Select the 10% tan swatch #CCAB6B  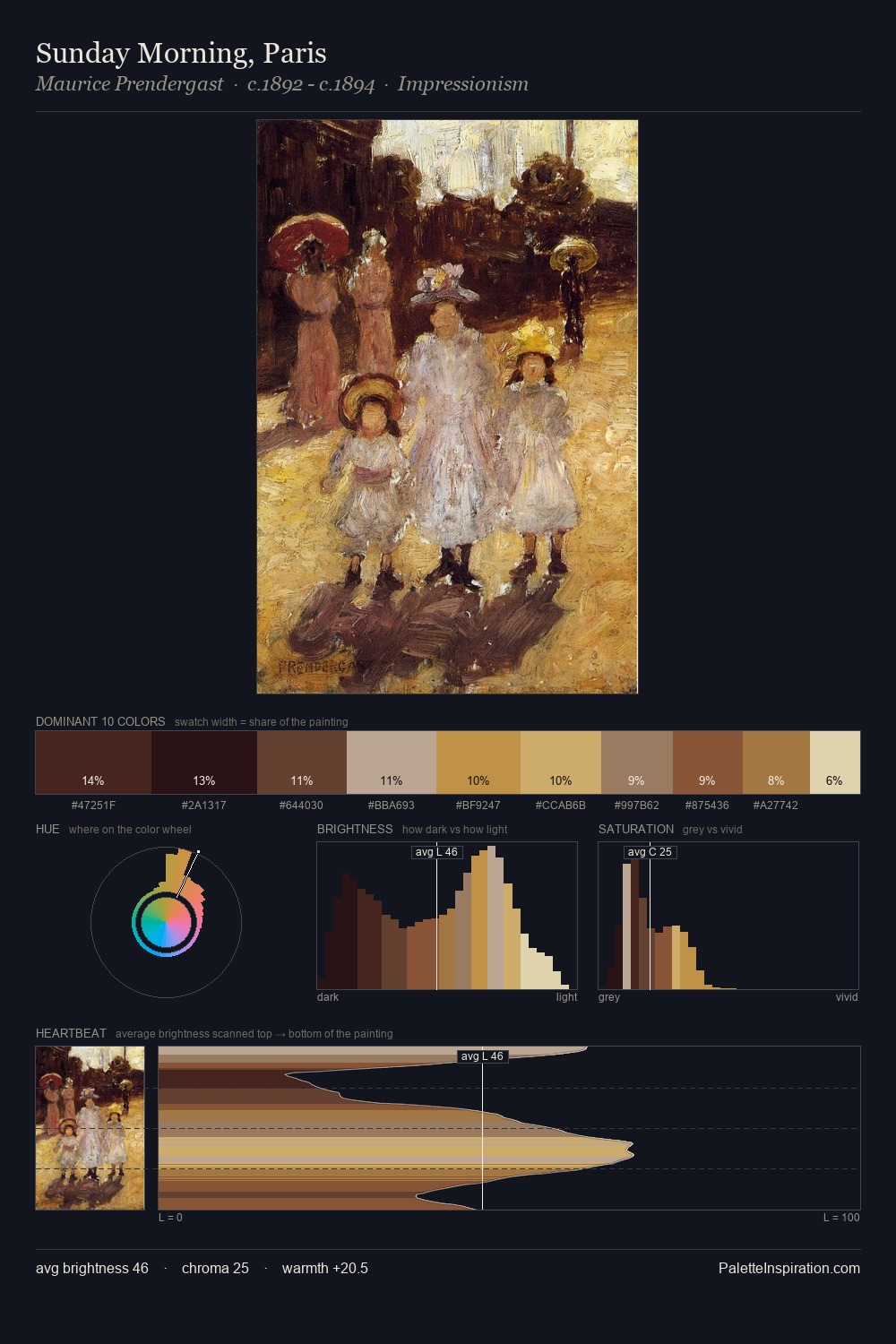click(x=561, y=762)
